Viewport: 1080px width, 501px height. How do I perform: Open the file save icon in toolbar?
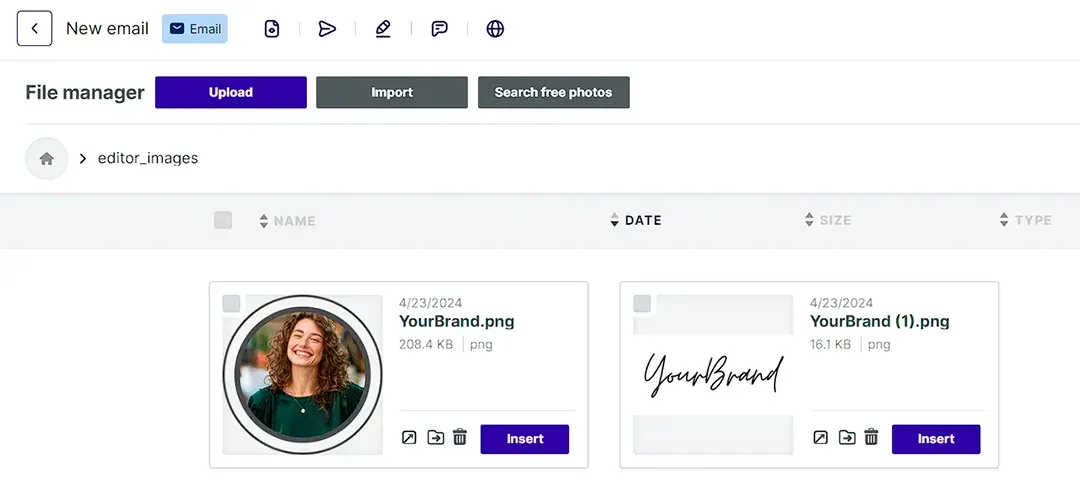coord(272,29)
